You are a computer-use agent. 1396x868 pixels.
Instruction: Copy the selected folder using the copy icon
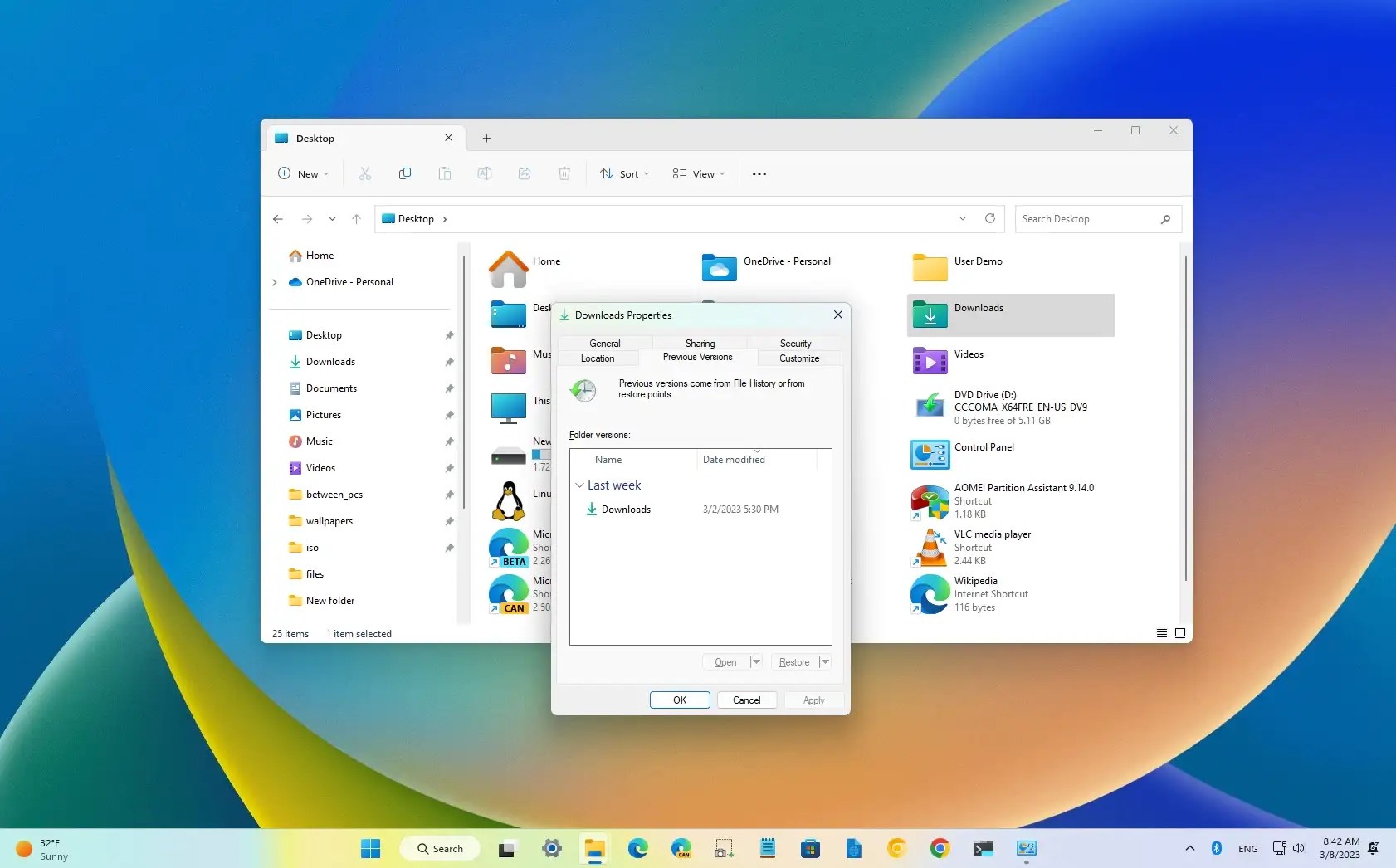click(405, 173)
